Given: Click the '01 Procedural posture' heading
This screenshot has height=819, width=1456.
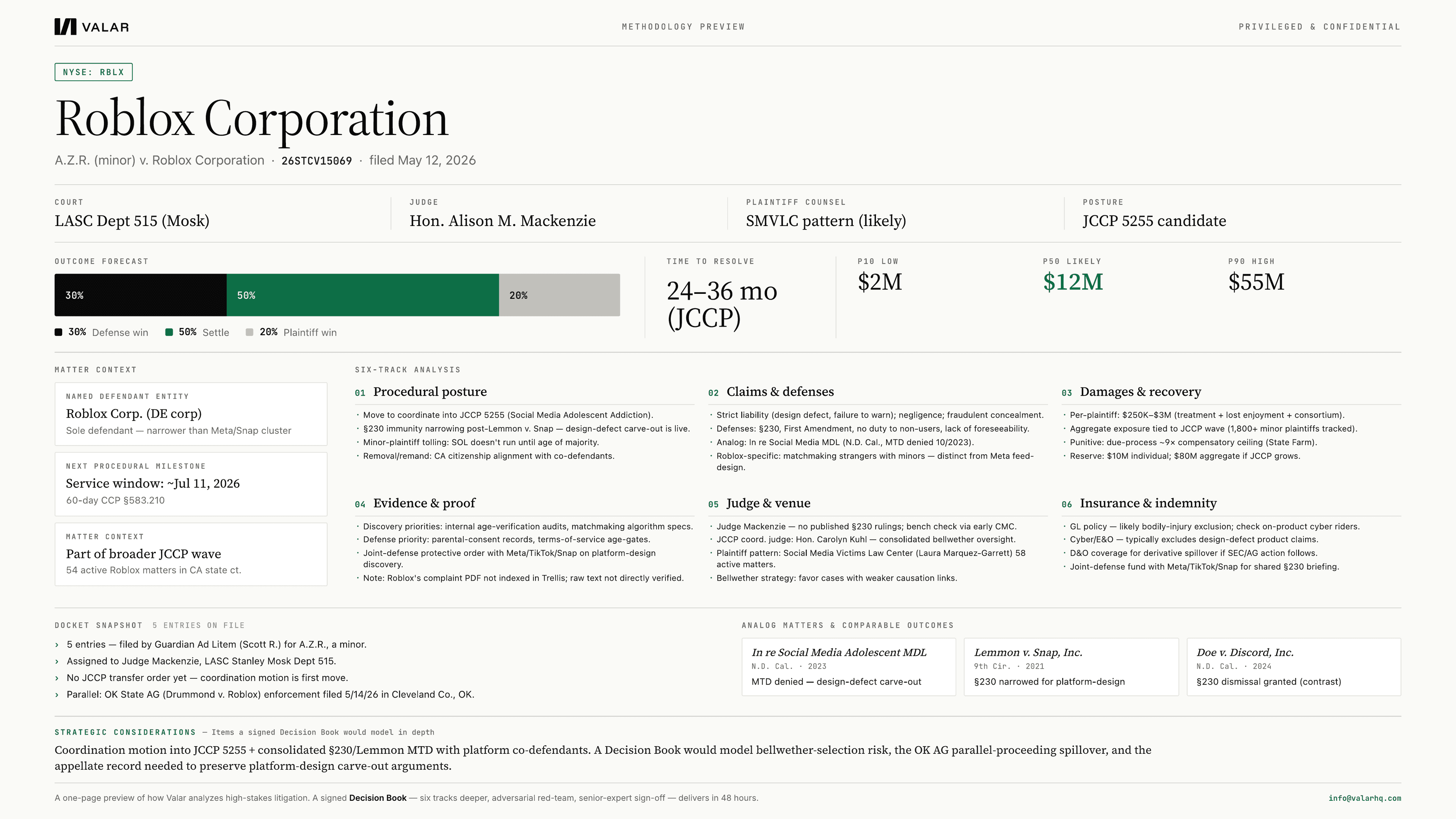Looking at the screenshot, I should [420, 392].
